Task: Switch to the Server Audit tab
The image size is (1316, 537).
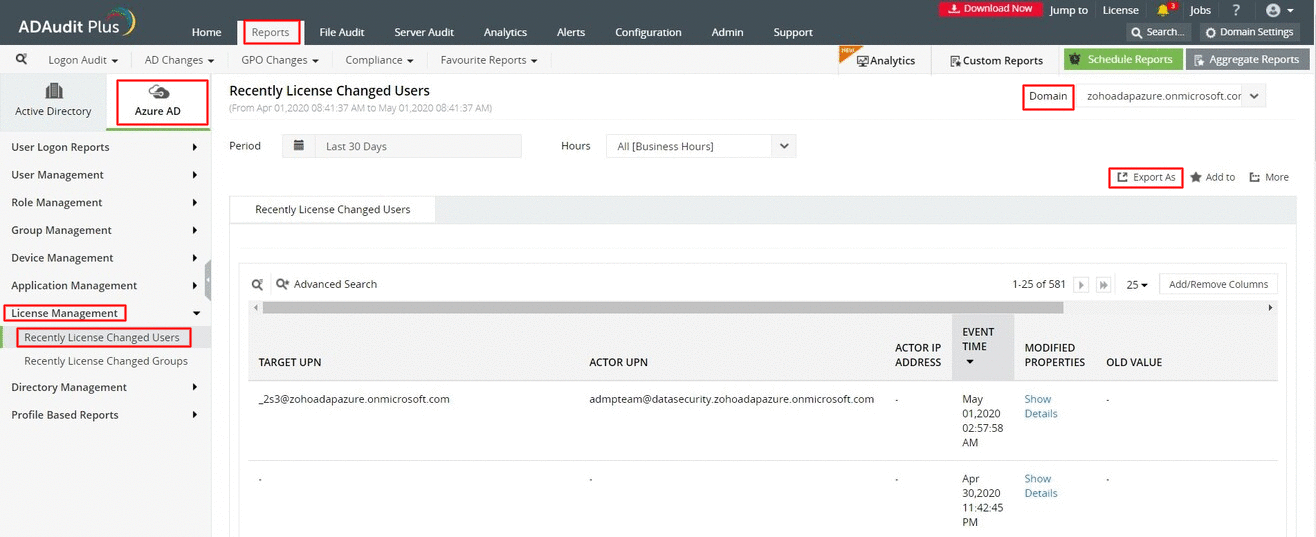Action: tap(424, 32)
